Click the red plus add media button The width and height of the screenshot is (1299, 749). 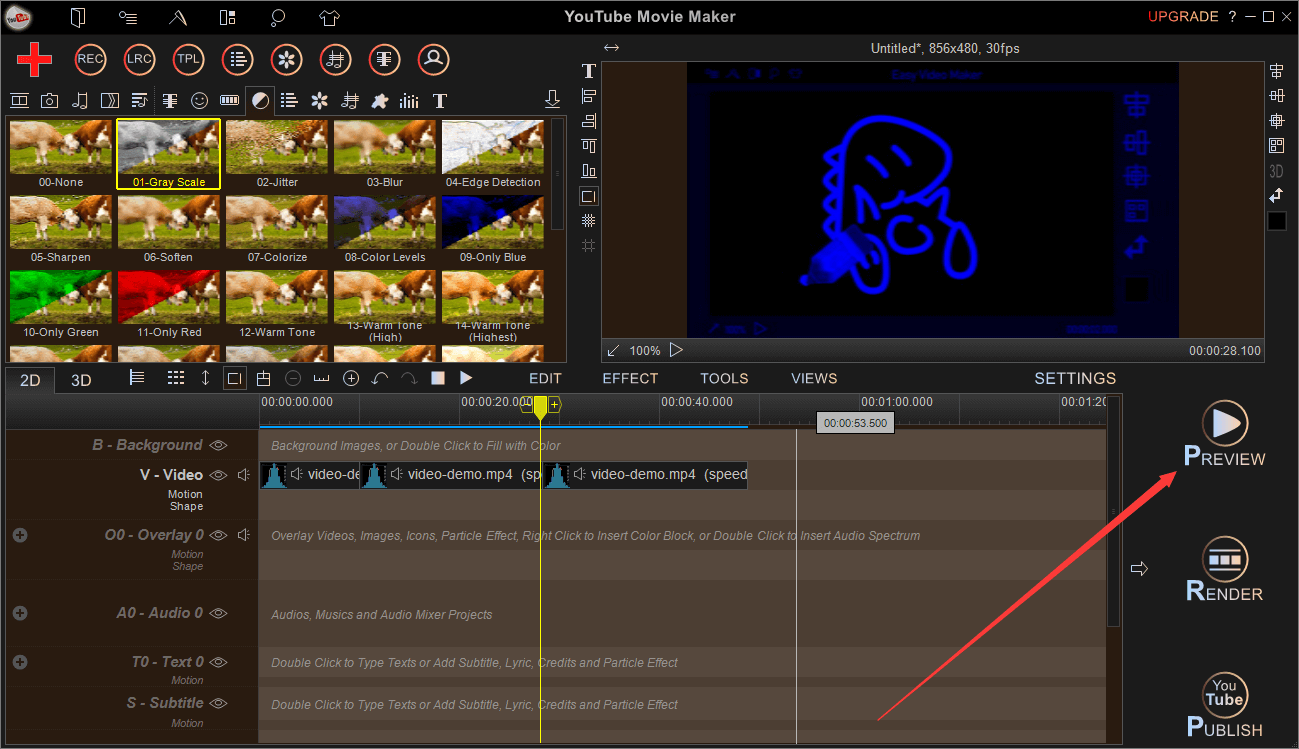tap(34, 60)
